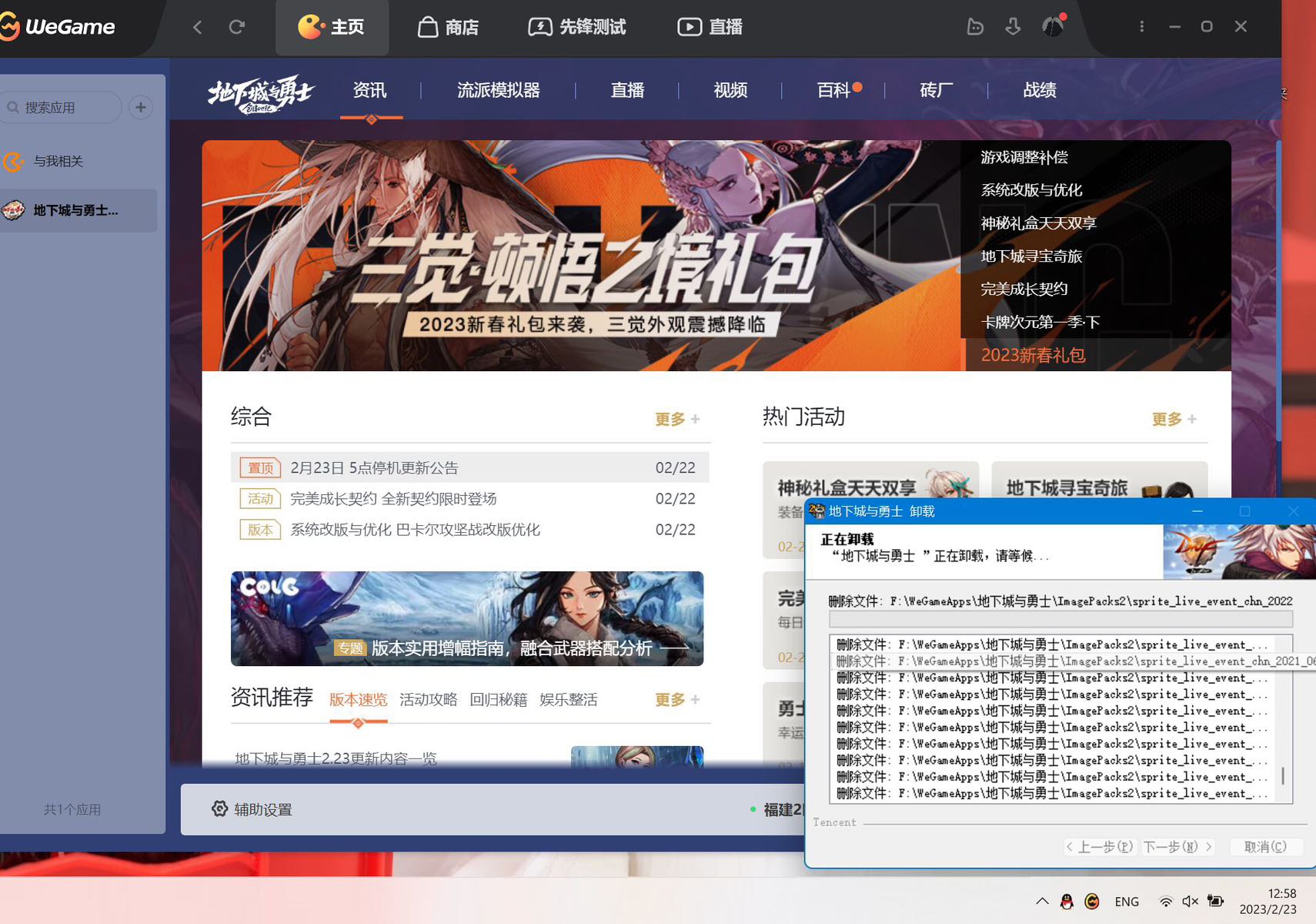Click the DNF game logo

[261, 94]
